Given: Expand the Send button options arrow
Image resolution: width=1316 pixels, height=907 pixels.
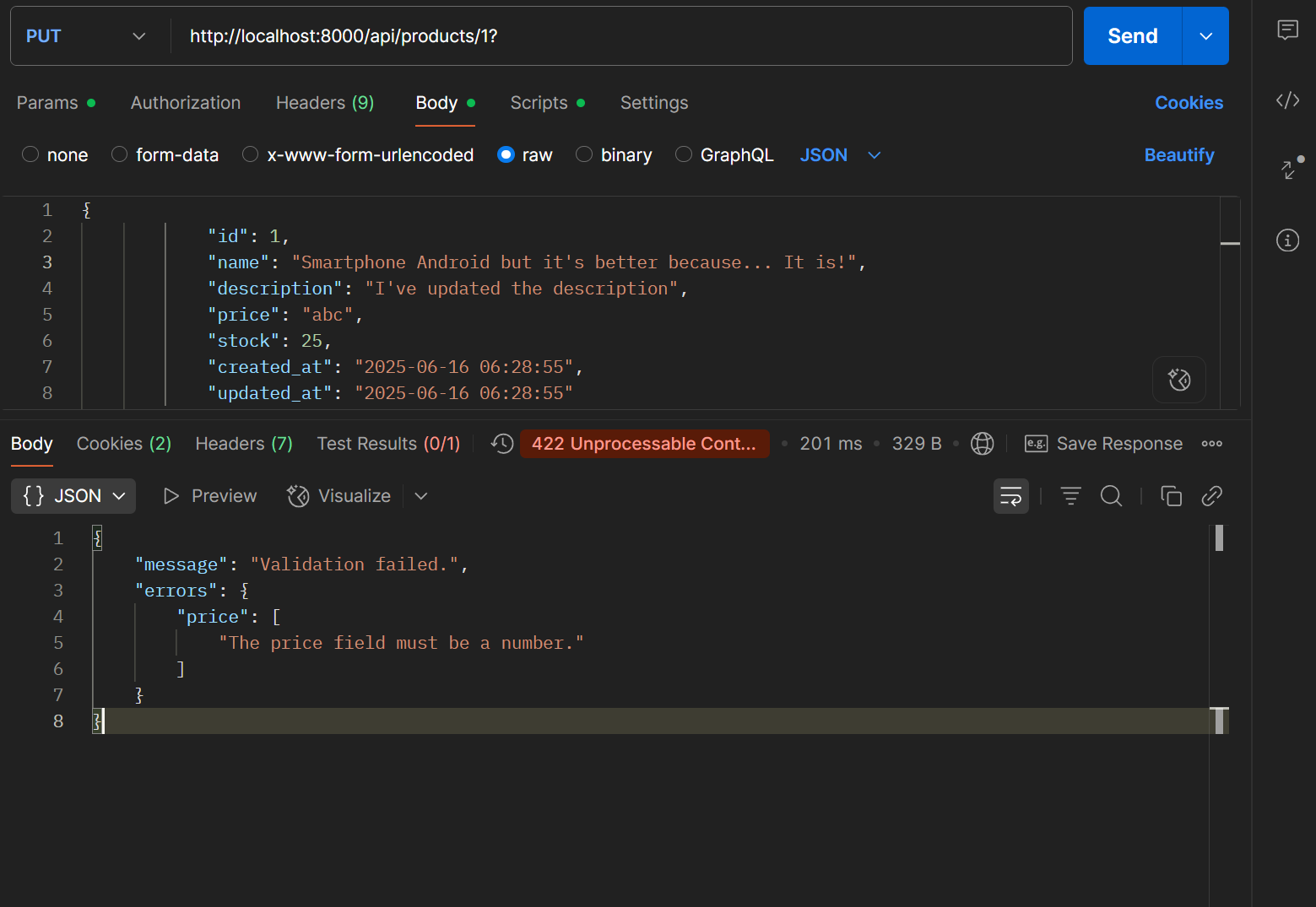Looking at the screenshot, I should pyautogui.click(x=1205, y=36).
